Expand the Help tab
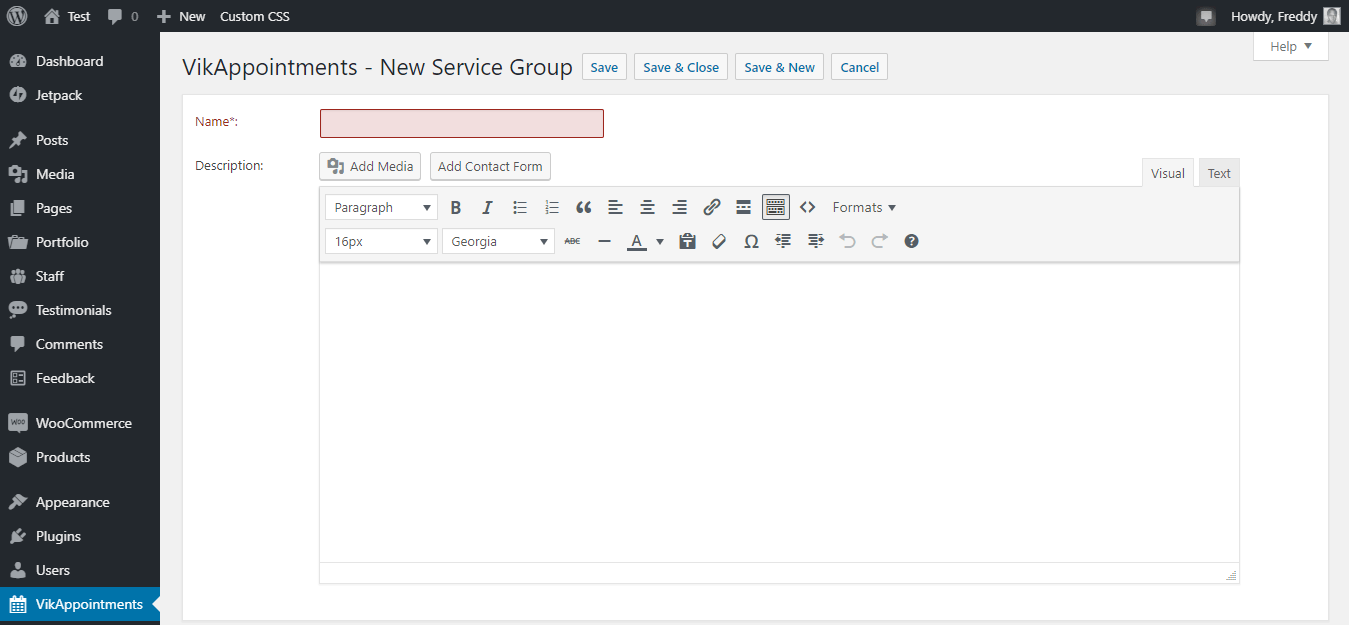 coord(1291,46)
